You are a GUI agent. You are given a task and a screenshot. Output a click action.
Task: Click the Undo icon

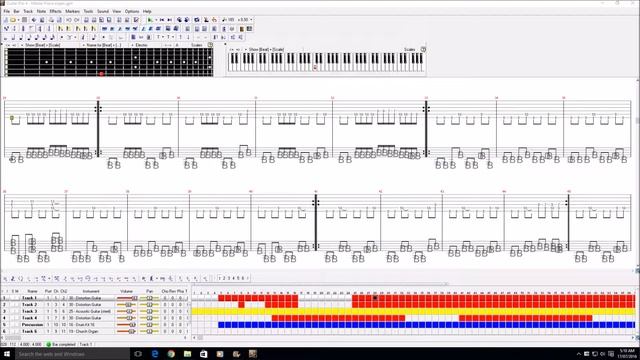(x=69, y=20)
